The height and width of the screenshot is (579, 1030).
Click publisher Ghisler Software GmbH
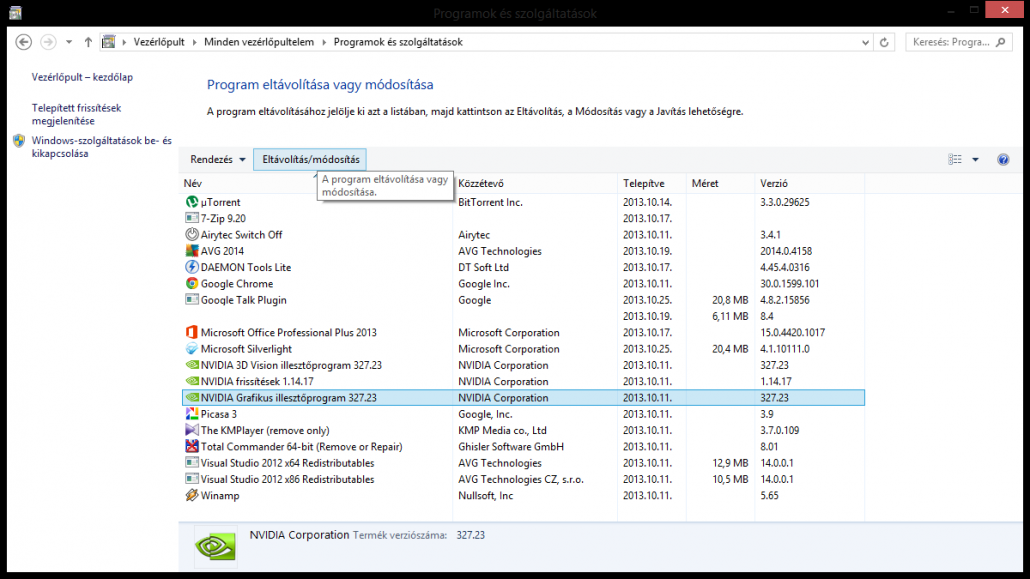click(x=510, y=447)
